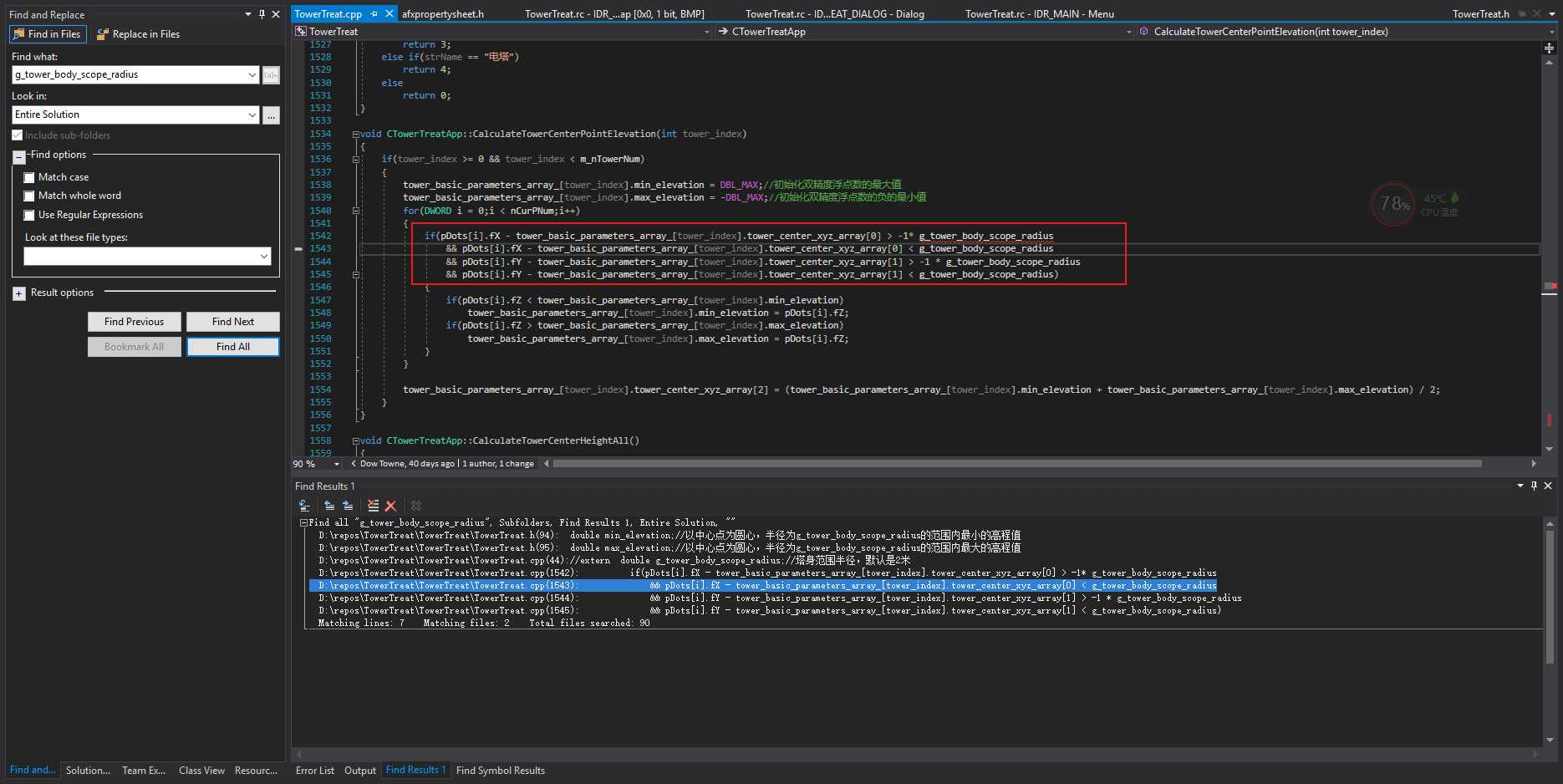Close the Find Results 1 panel

pos(1548,486)
